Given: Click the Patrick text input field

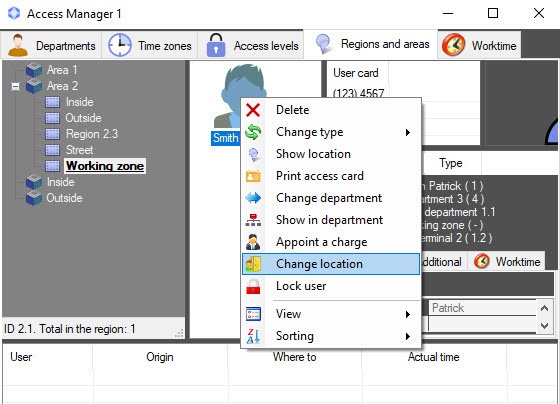Looking at the screenshot, I should click(482, 308).
